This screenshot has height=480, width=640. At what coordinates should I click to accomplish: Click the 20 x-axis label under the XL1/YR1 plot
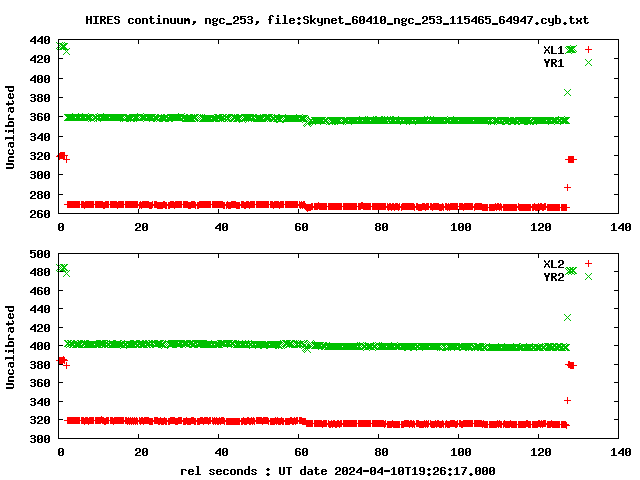(x=141, y=227)
